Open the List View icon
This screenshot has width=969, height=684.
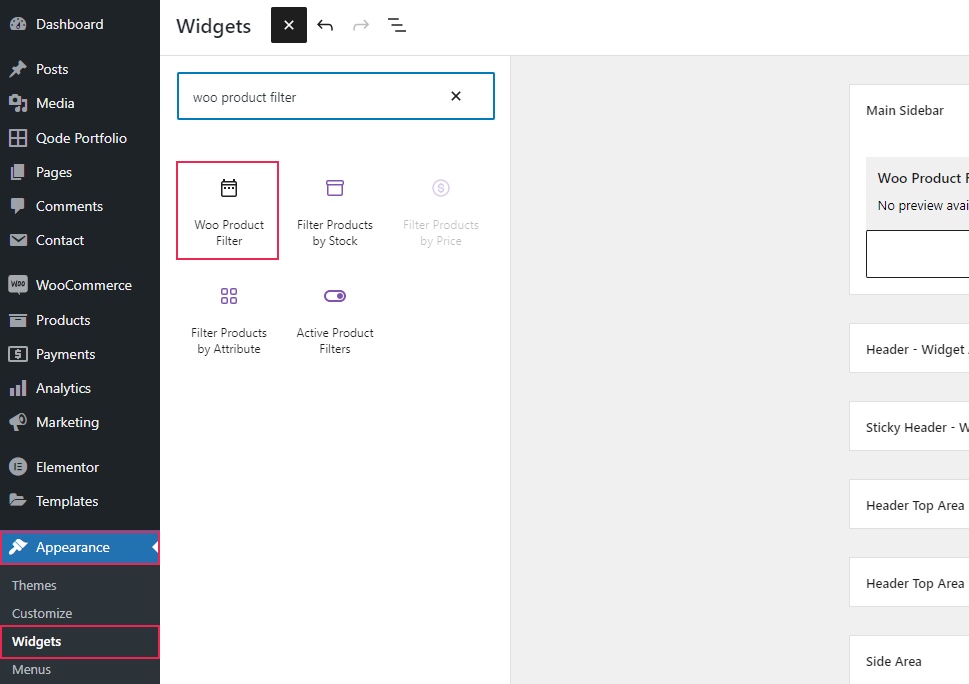(x=397, y=25)
